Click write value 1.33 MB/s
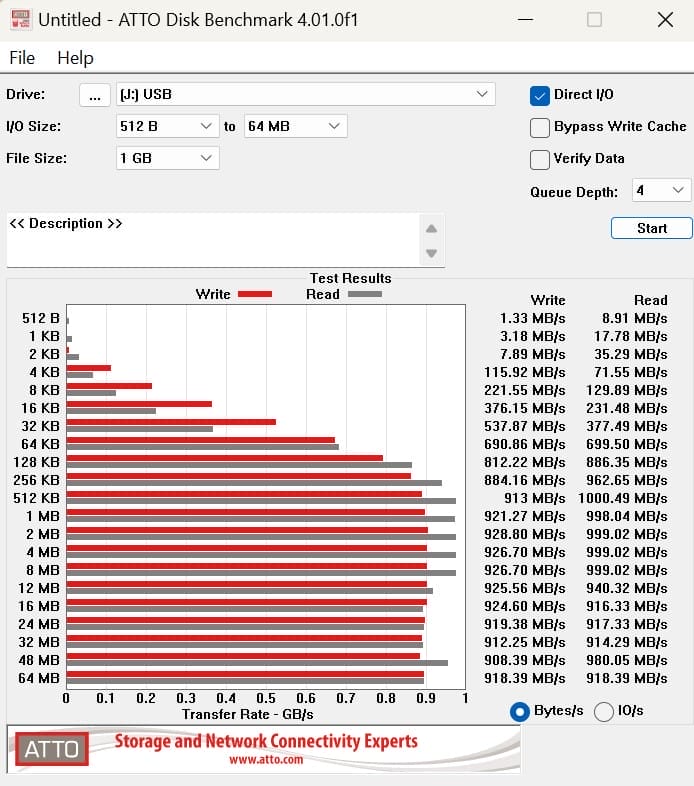Viewport: 694px width, 786px height. (x=533, y=318)
